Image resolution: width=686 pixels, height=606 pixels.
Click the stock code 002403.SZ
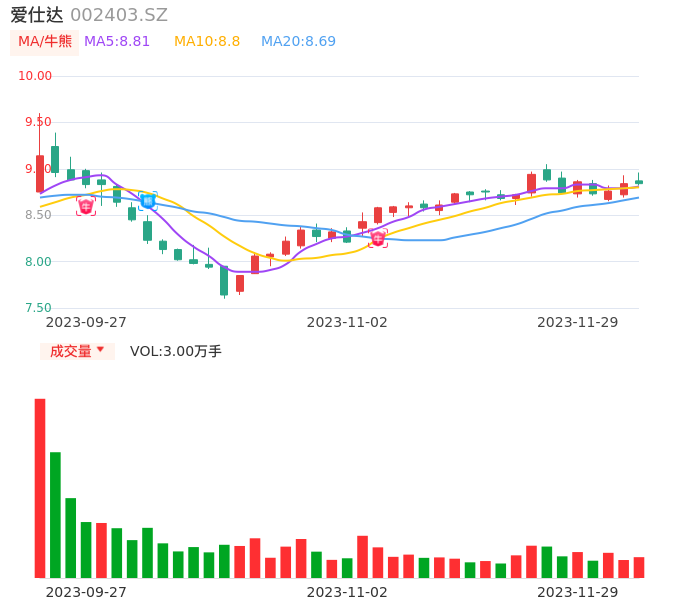(119, 15)
